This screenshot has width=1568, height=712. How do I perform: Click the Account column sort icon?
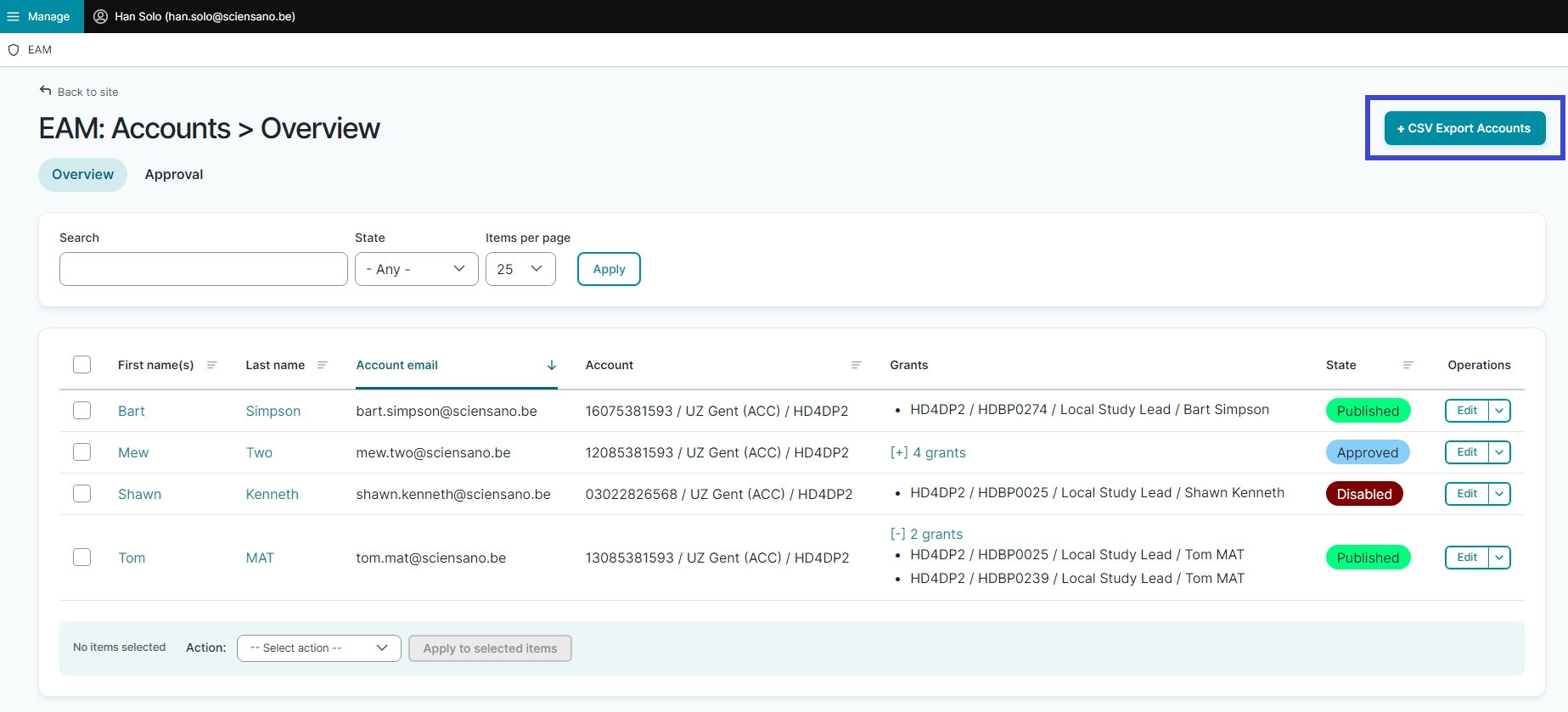pyautogui.click(x=856, y=365)
